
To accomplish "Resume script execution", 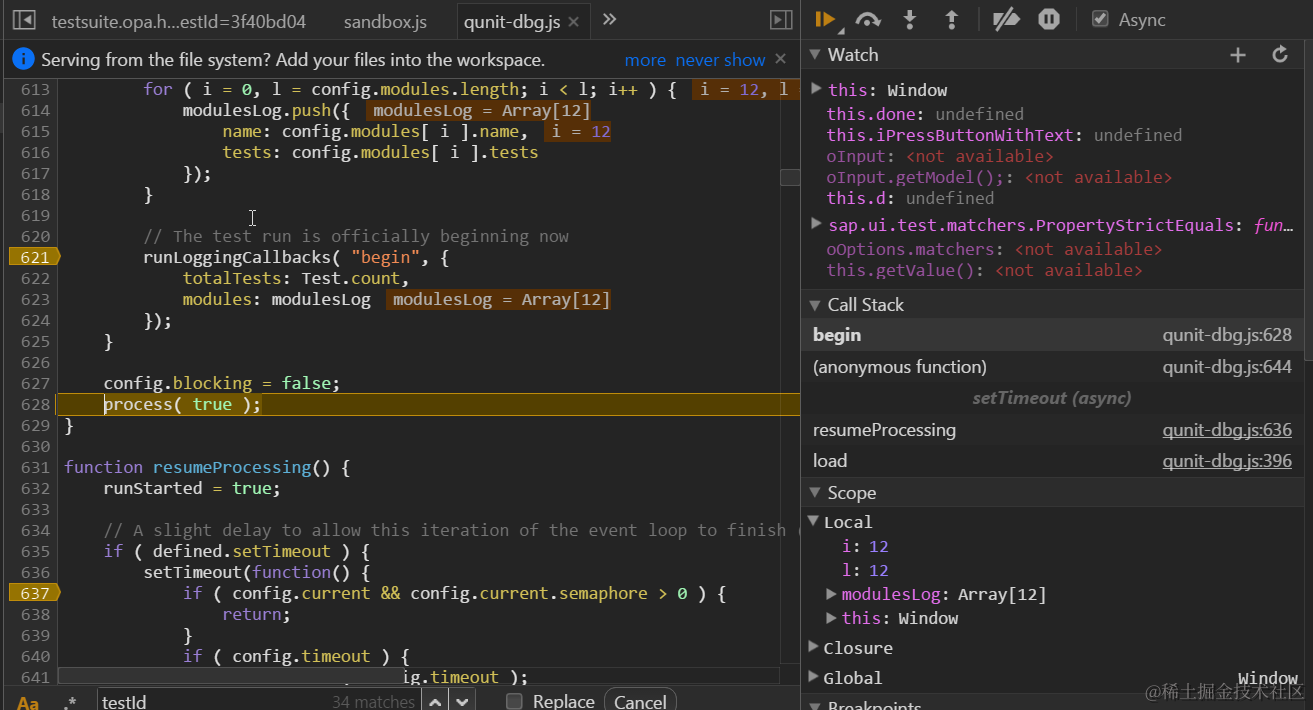I will coord(825,19).
